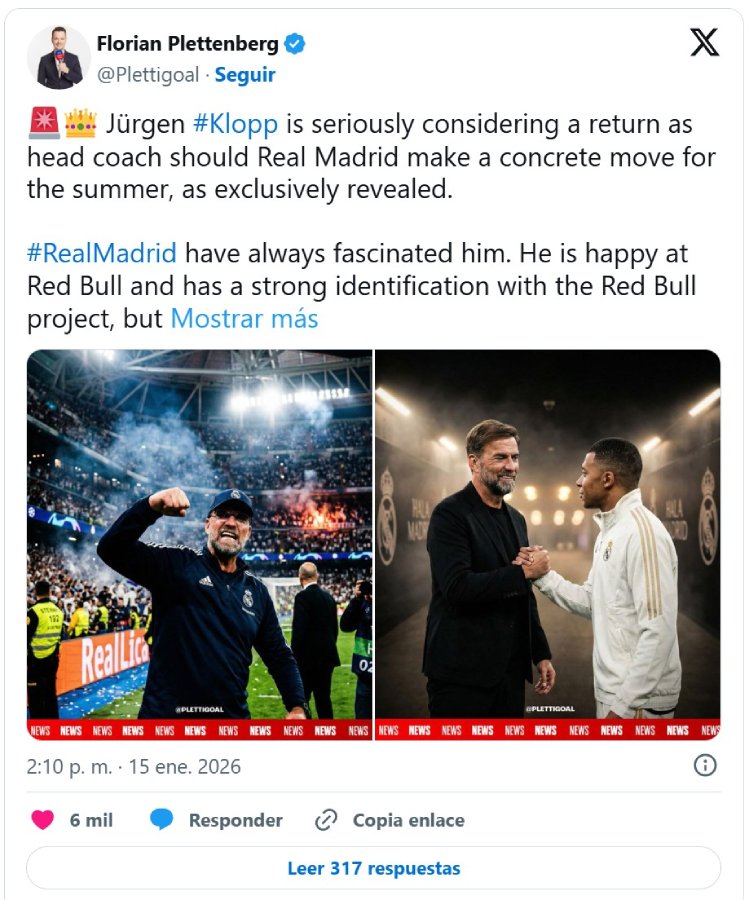Click the crown emoji in the tweet
Screen dimensions: 749x900
(80, 124)
